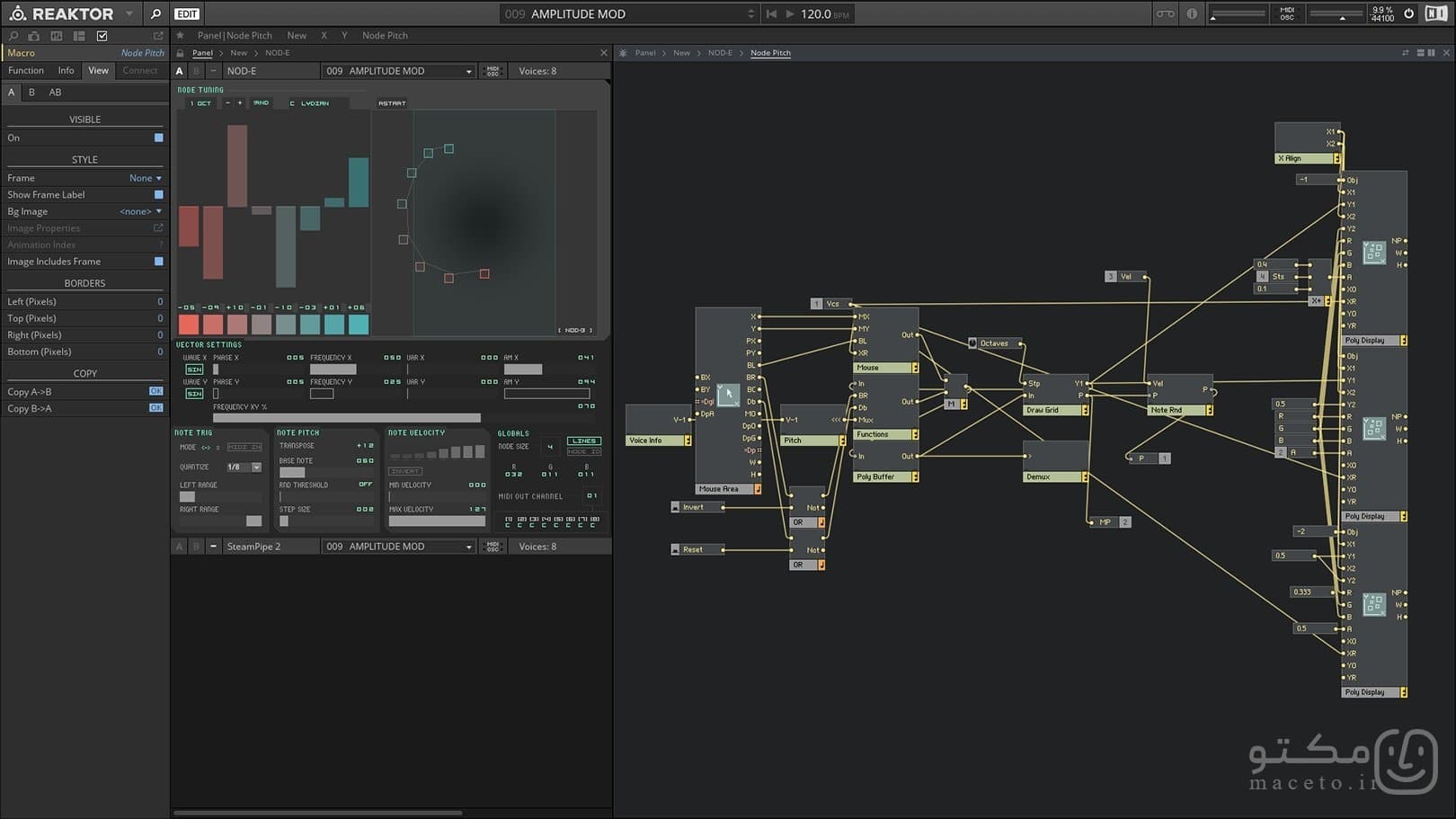1456x819 pixels.
Task: Open the REAKTOR main menu arrow
Action: click(x=129, y=13)
